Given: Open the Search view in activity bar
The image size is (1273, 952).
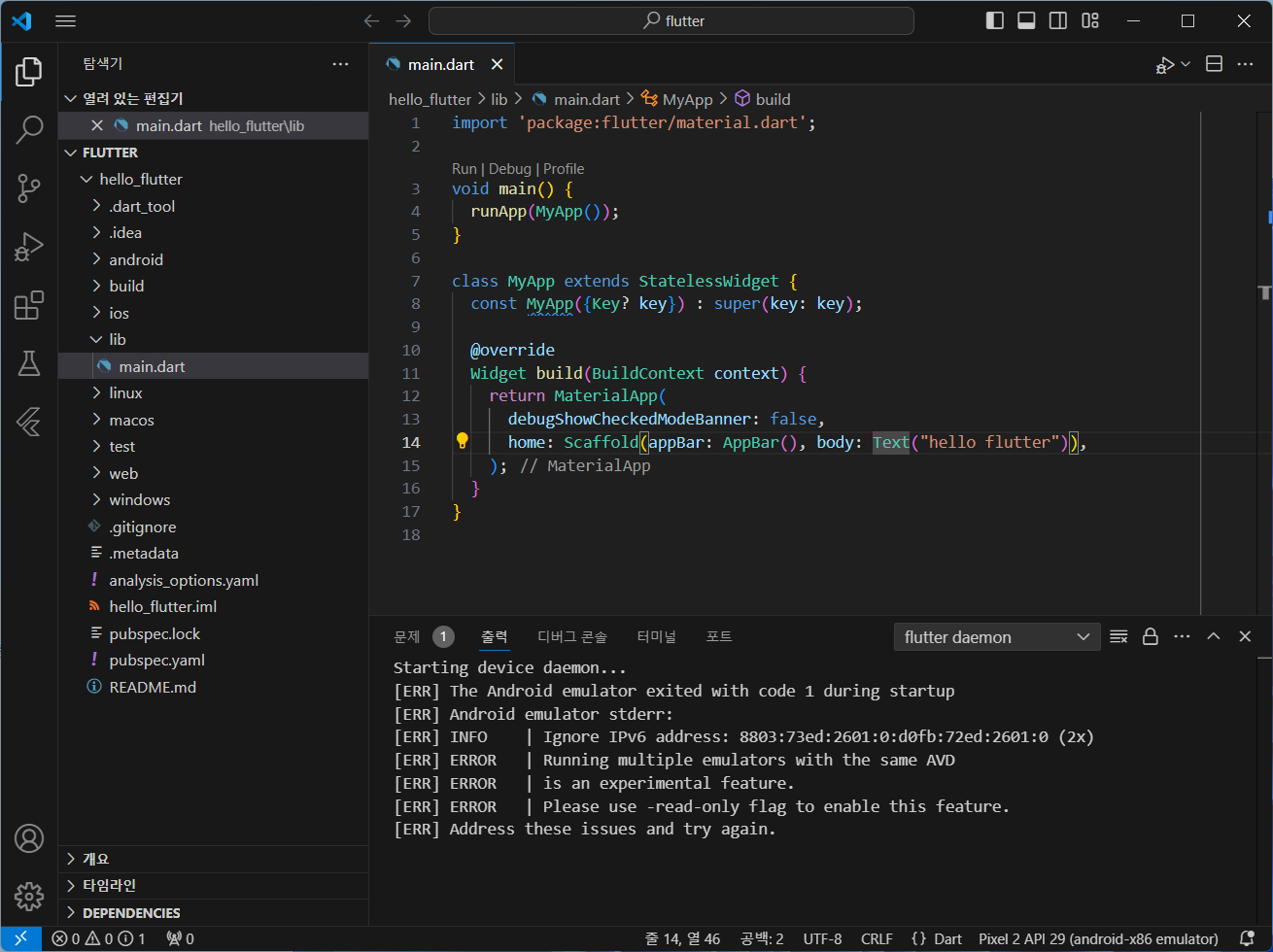Looking at the screenshot, I should [x=29, y=129].
